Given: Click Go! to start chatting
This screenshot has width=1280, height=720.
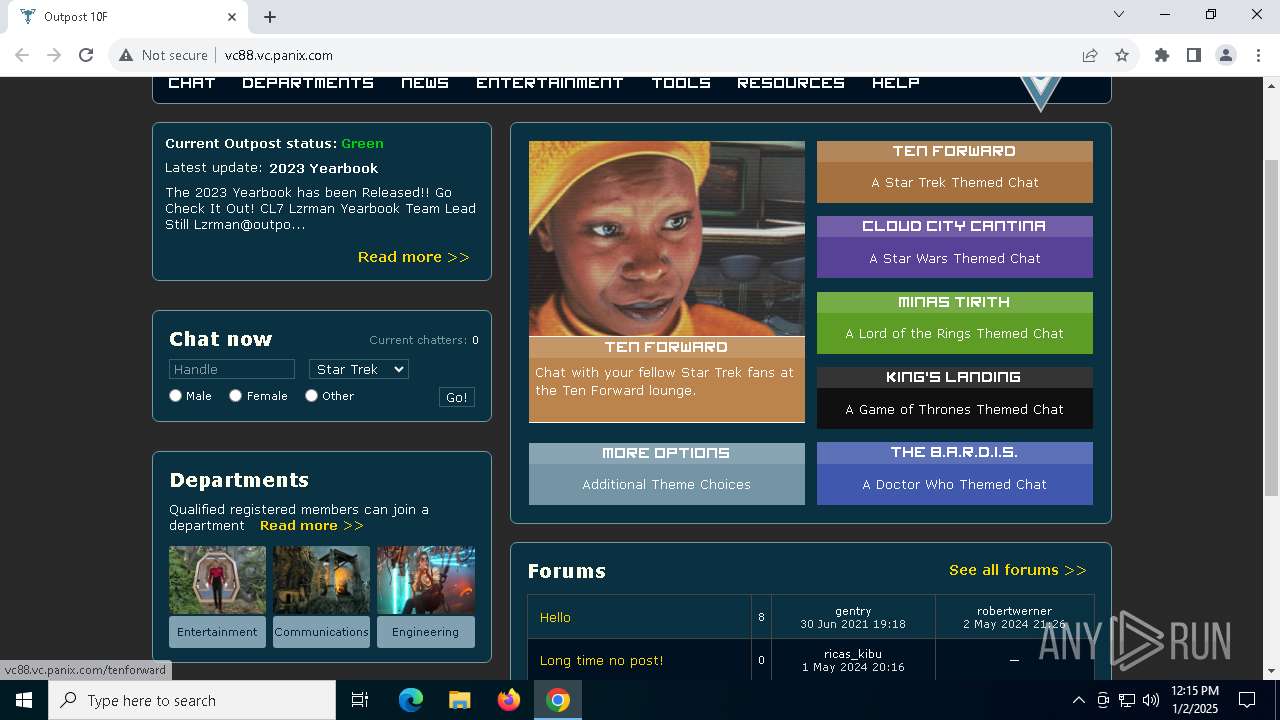Looking at the screenshot, I should [457, 397].
